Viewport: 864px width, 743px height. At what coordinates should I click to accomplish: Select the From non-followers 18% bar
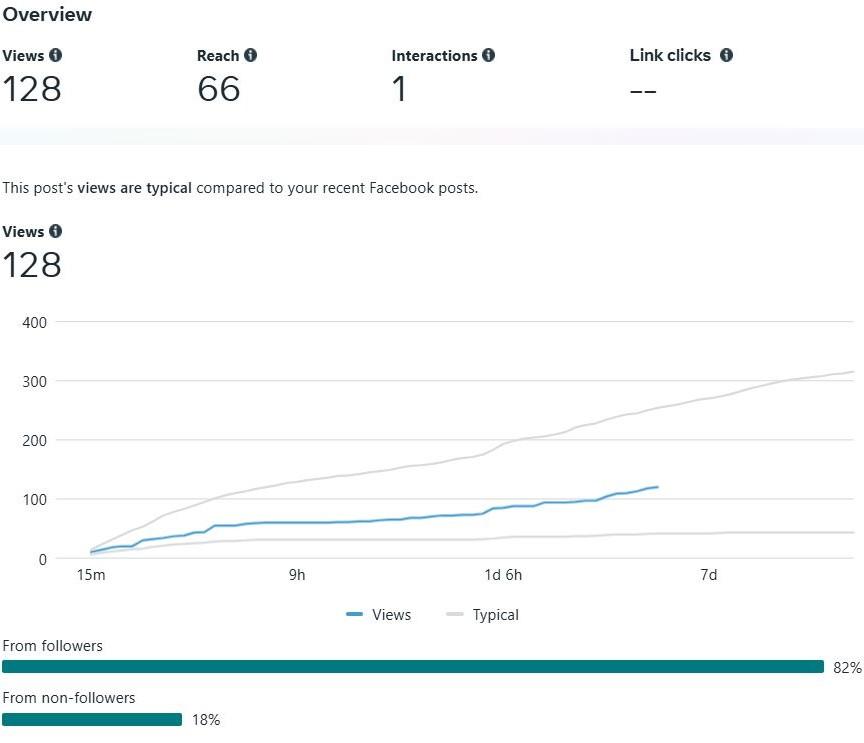coord(92,719)
